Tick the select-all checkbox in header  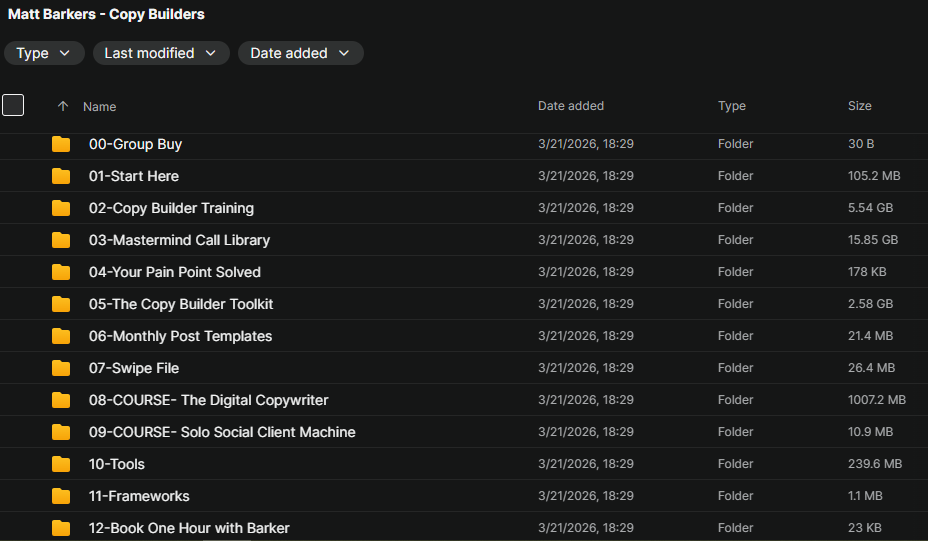click(13, 105)
